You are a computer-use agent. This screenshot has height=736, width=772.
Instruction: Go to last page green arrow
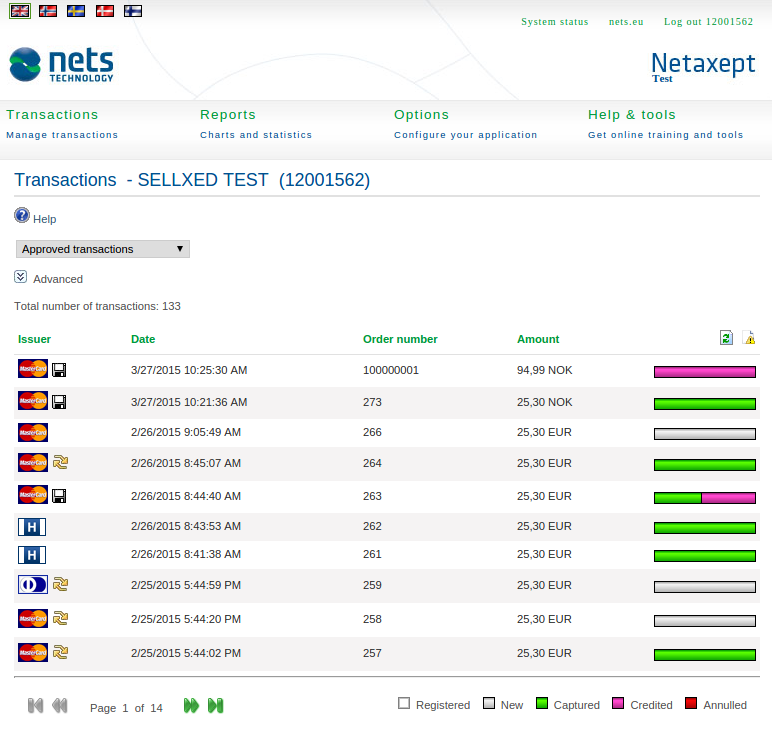click(216, 705)
